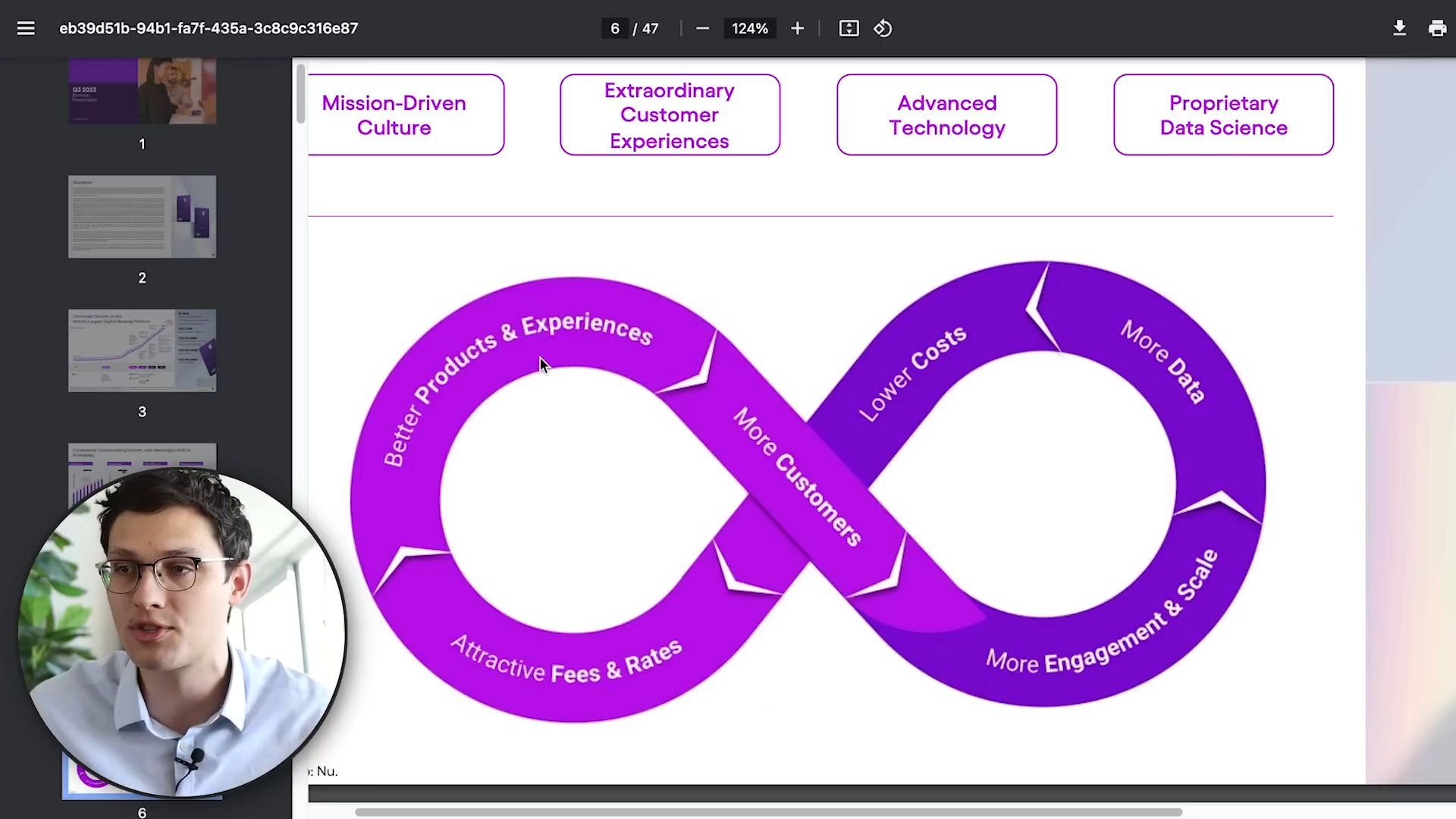Image resolution: width=1456 pixels, height=819 pixels.
Task: Open page 2 Disclaimer thumbnail
Action: pos(142,217)
